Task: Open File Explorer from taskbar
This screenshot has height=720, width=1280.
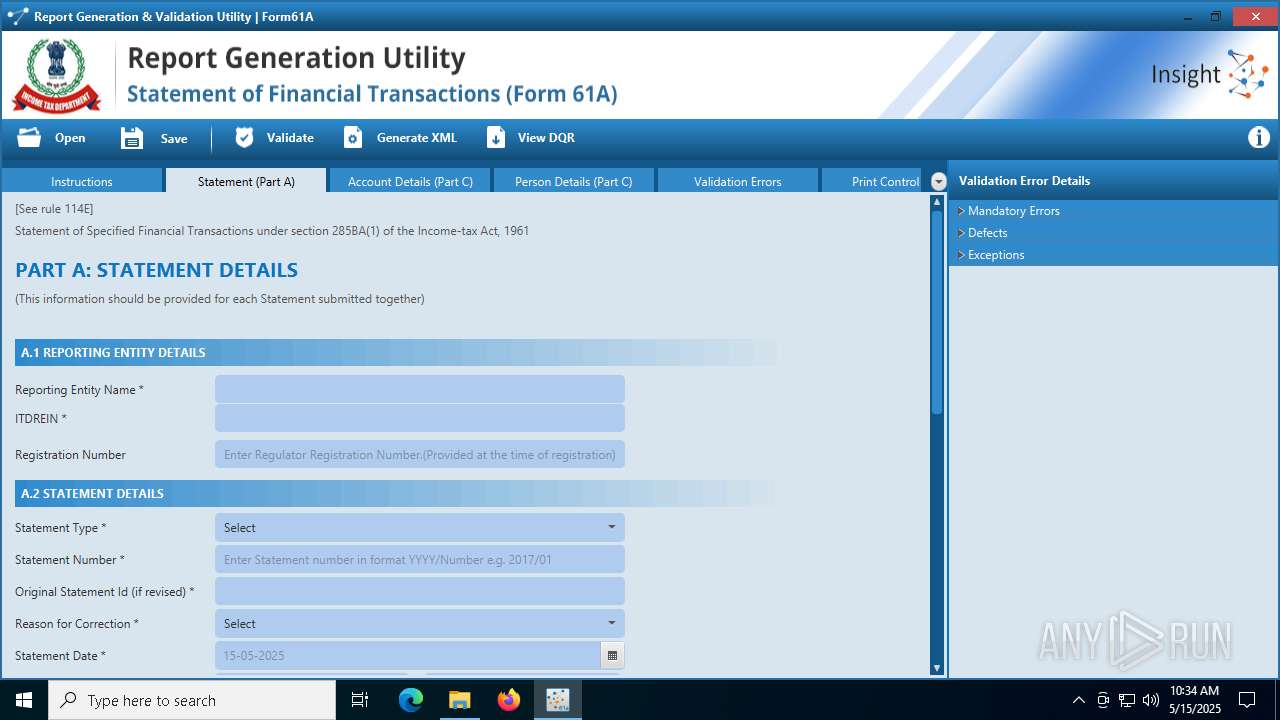Action: [x=459, y=700]
